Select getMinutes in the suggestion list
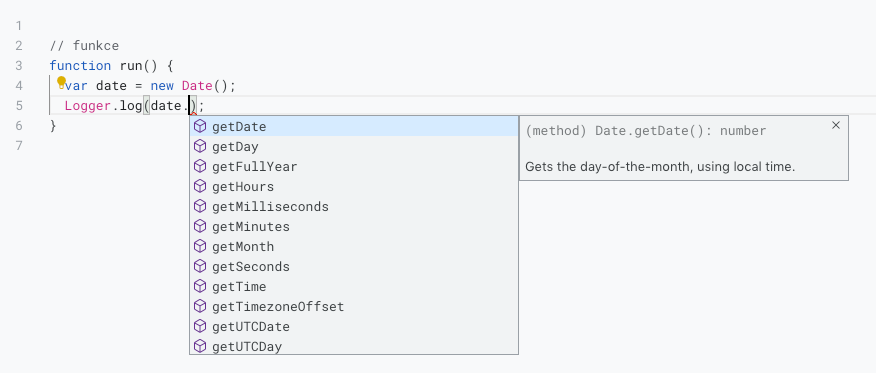 click(x=354, y=227)
